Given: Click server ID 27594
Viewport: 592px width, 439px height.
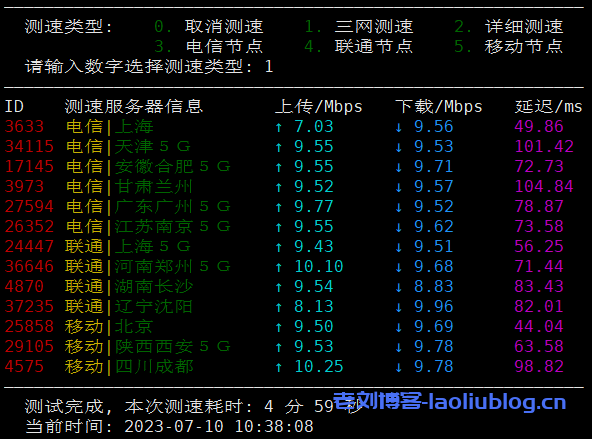Looking at the screenshot, I should coord(29,206).
